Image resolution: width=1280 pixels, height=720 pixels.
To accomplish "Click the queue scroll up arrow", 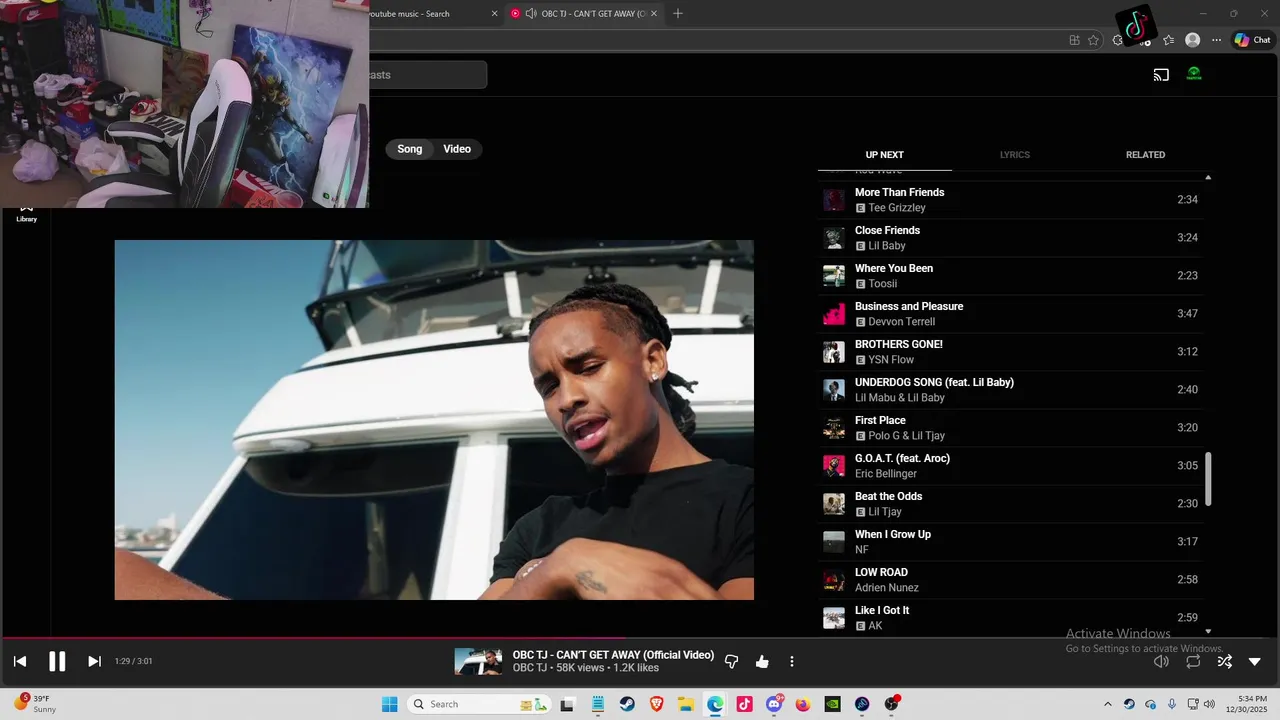I will [x=1208, y=177].
